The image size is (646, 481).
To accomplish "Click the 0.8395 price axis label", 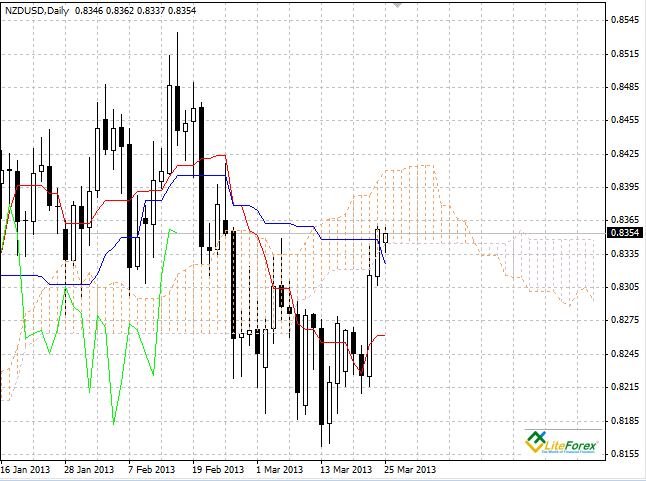I will [x=625, y=187].
